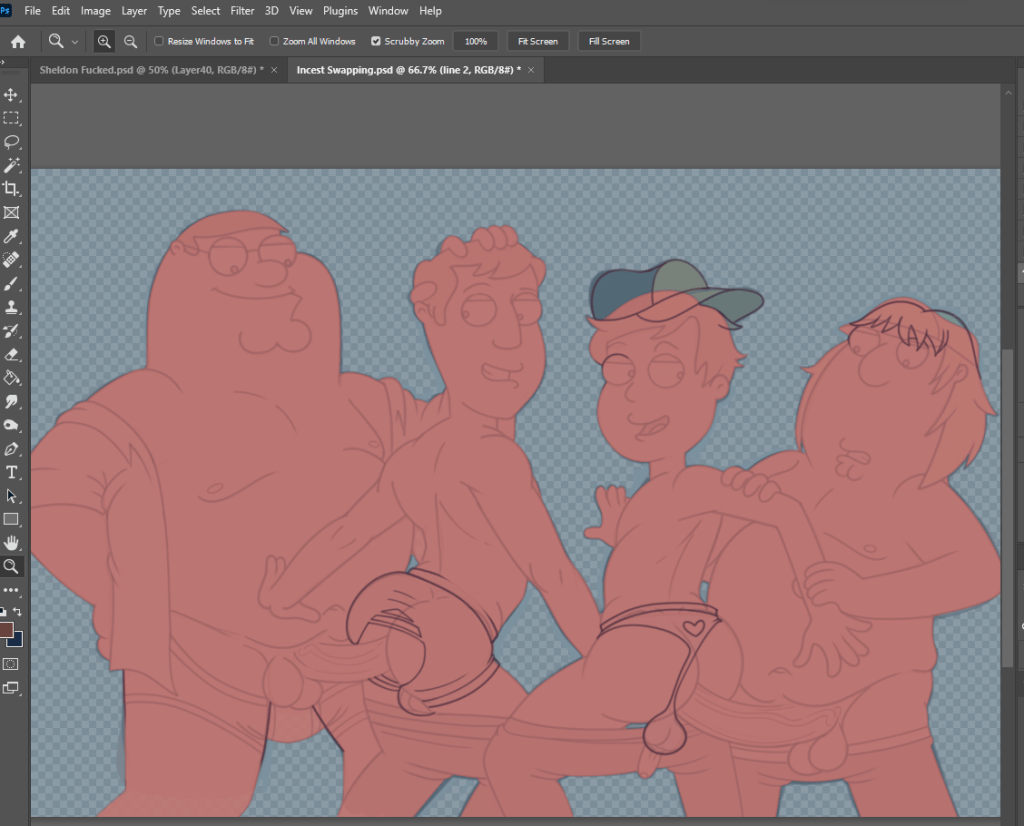Select the Eraser tool
The image size is (1024, 826).
12,355
